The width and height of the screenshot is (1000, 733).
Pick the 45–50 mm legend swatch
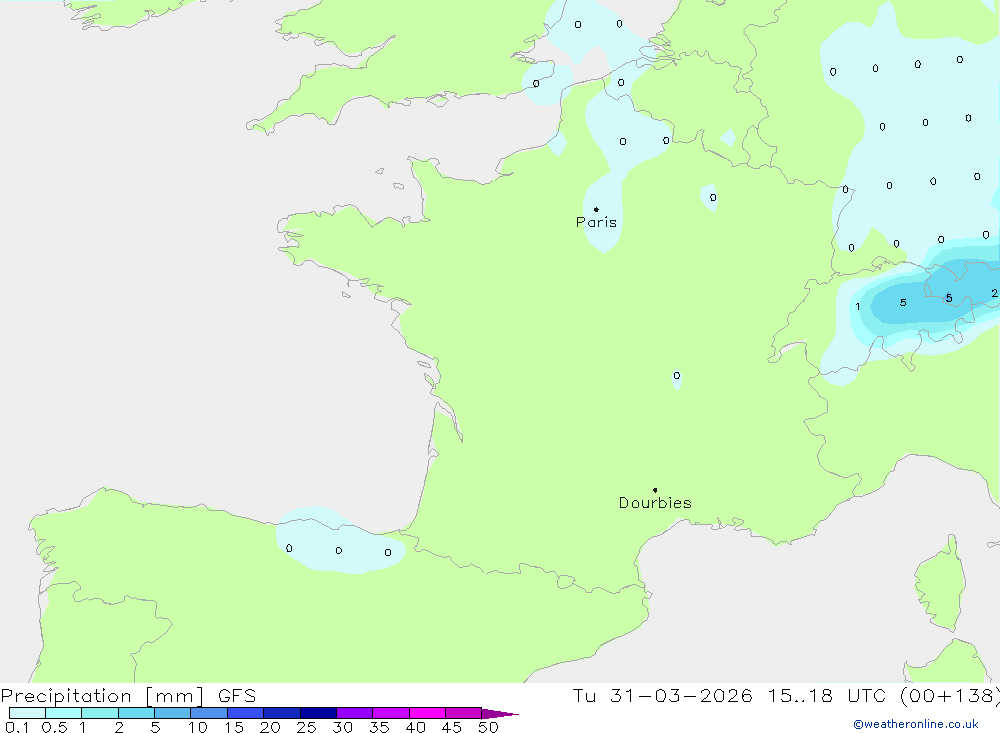464,713
